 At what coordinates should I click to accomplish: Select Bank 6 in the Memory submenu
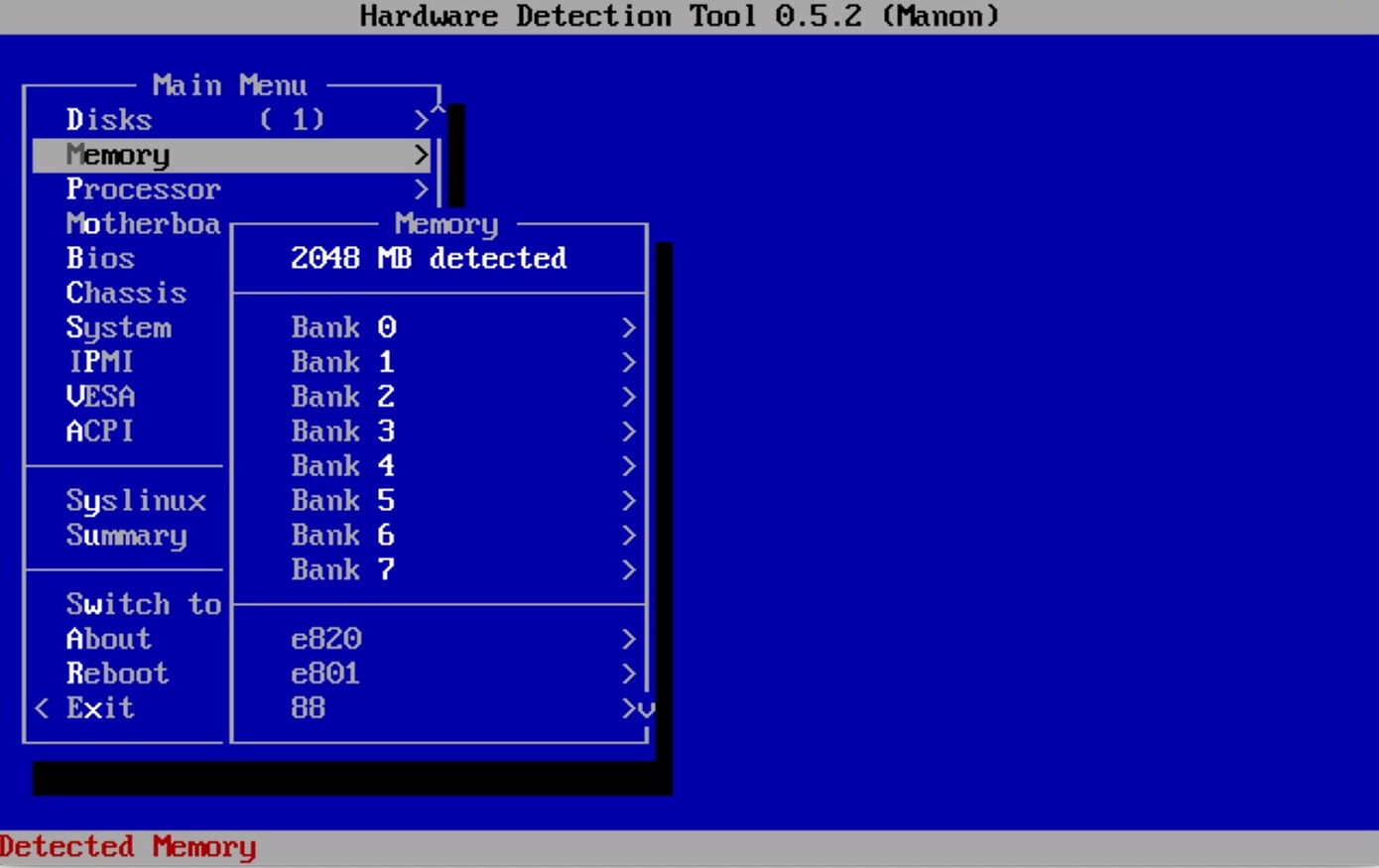[x=342, y=536]
